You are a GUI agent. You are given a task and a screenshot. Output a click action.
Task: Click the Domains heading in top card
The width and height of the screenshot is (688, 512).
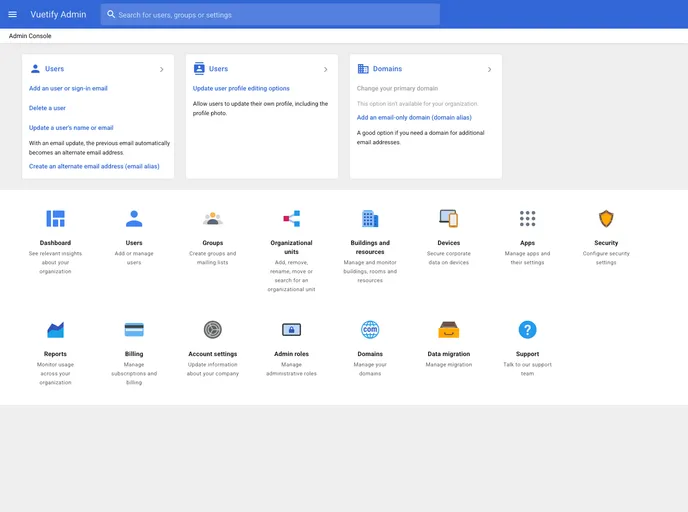[x=387, y=69]
